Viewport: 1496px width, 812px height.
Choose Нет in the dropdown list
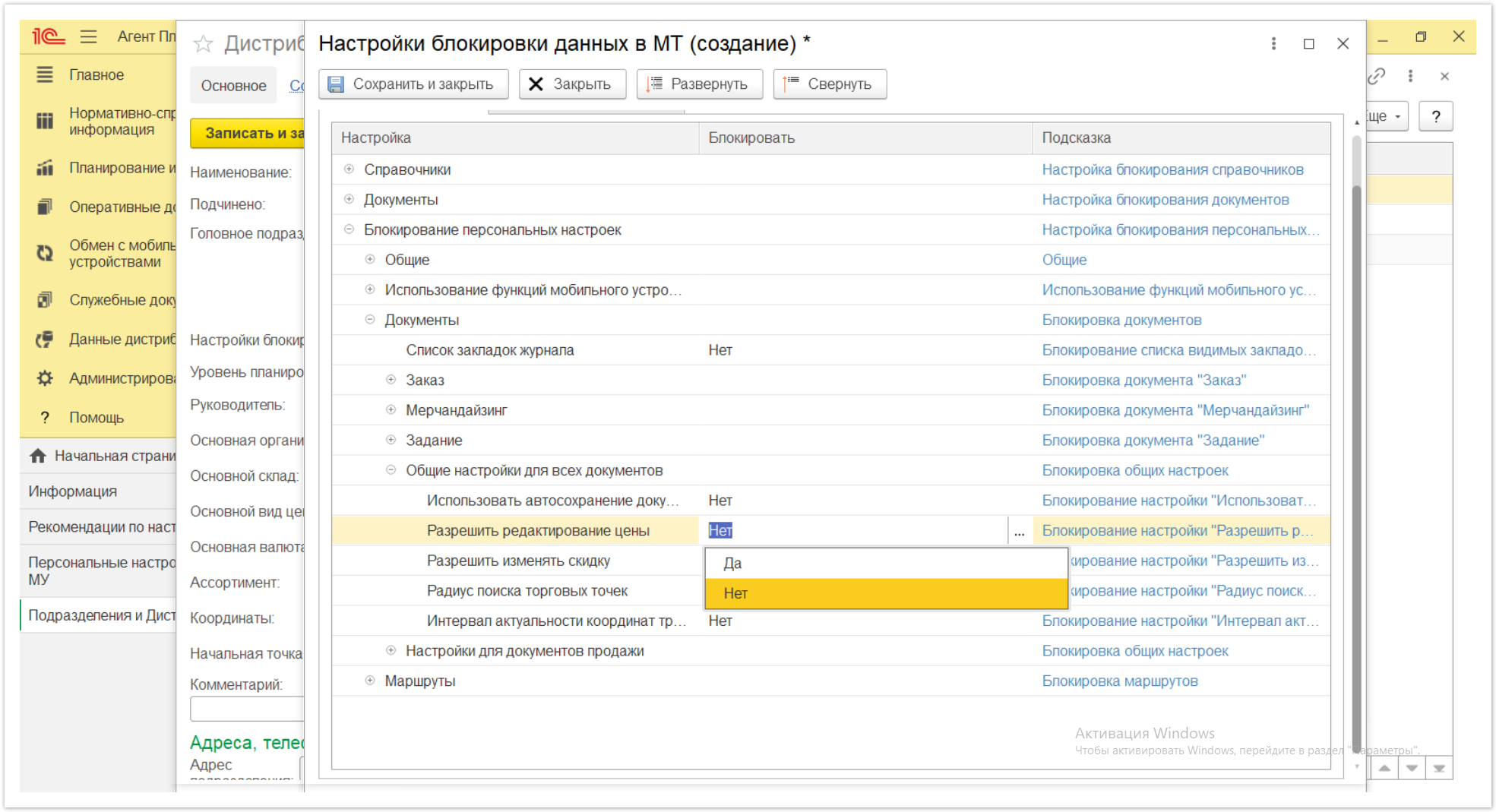point(886,593)
